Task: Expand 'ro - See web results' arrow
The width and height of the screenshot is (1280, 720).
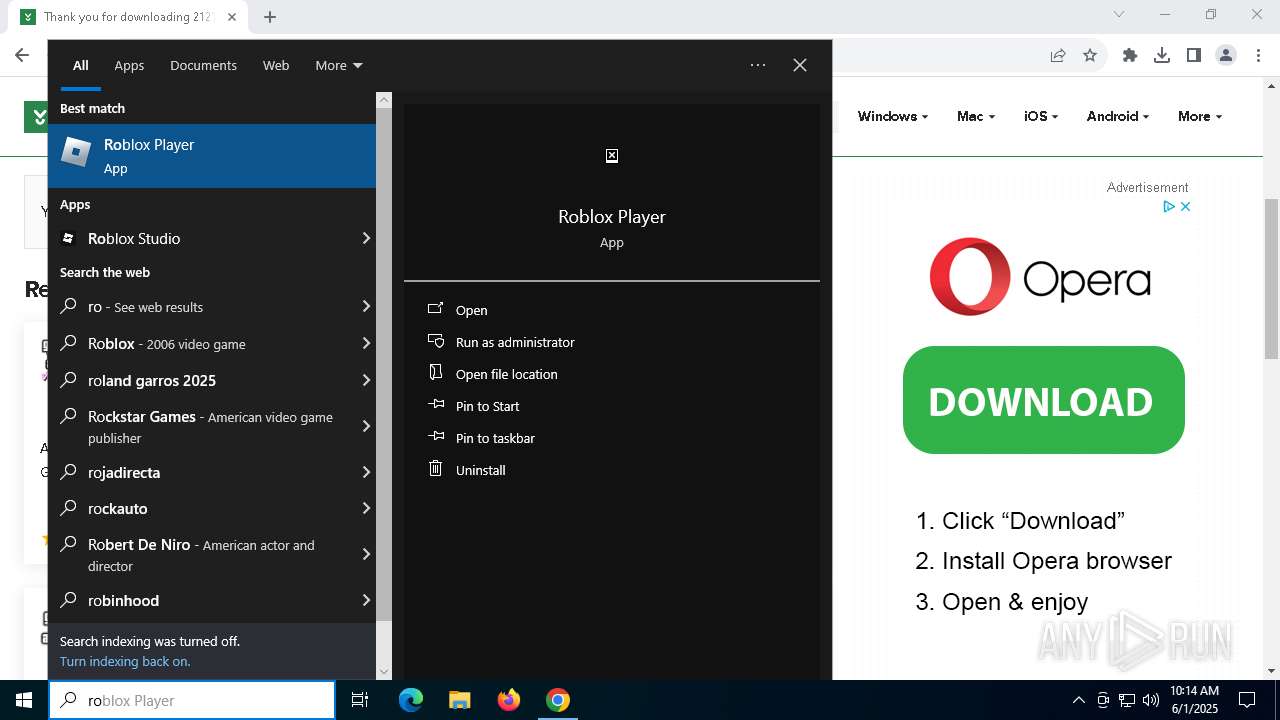Action: point(366,306)
